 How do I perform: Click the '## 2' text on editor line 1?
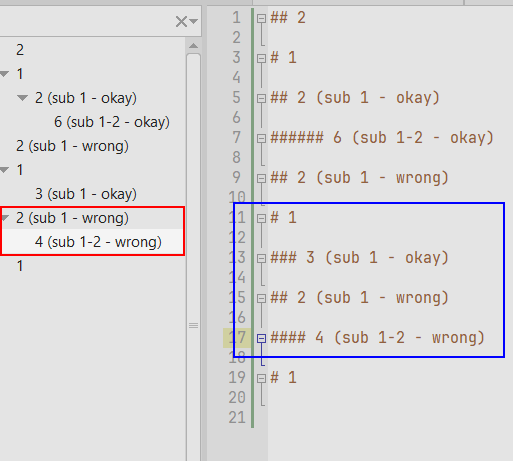point(288,18)
